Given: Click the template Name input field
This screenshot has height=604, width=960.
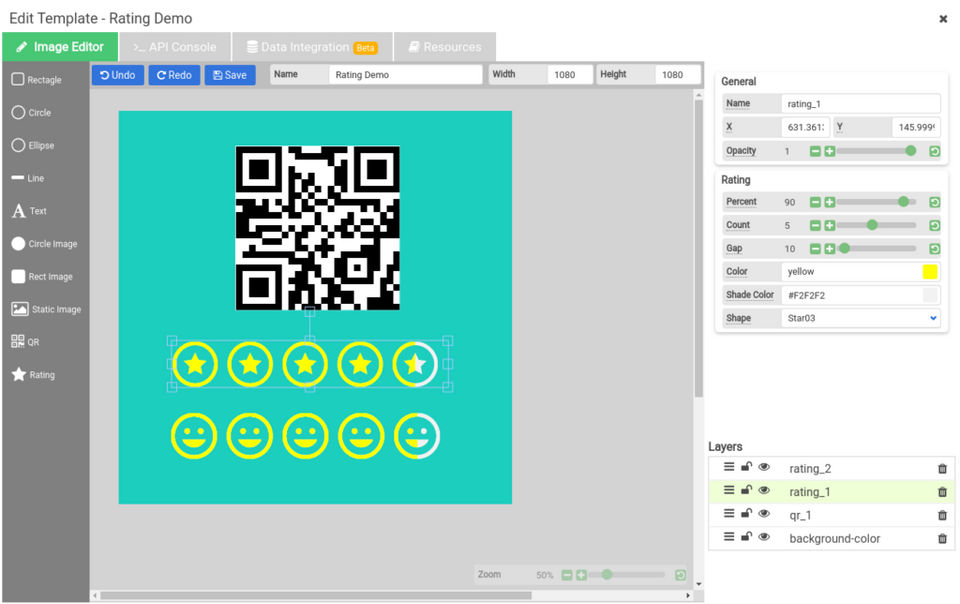Looking at the screenshot, I should point(405,75).
